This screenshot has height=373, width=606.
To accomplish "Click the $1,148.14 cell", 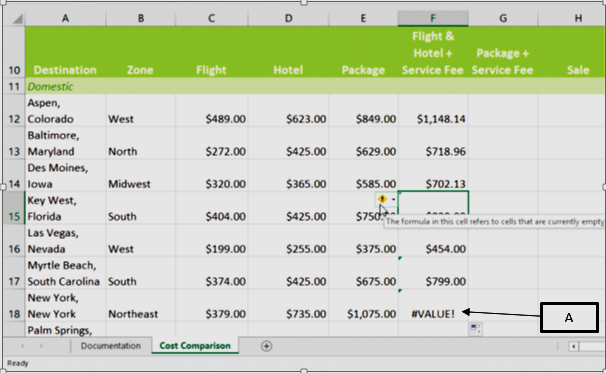I will click(433, 111).
